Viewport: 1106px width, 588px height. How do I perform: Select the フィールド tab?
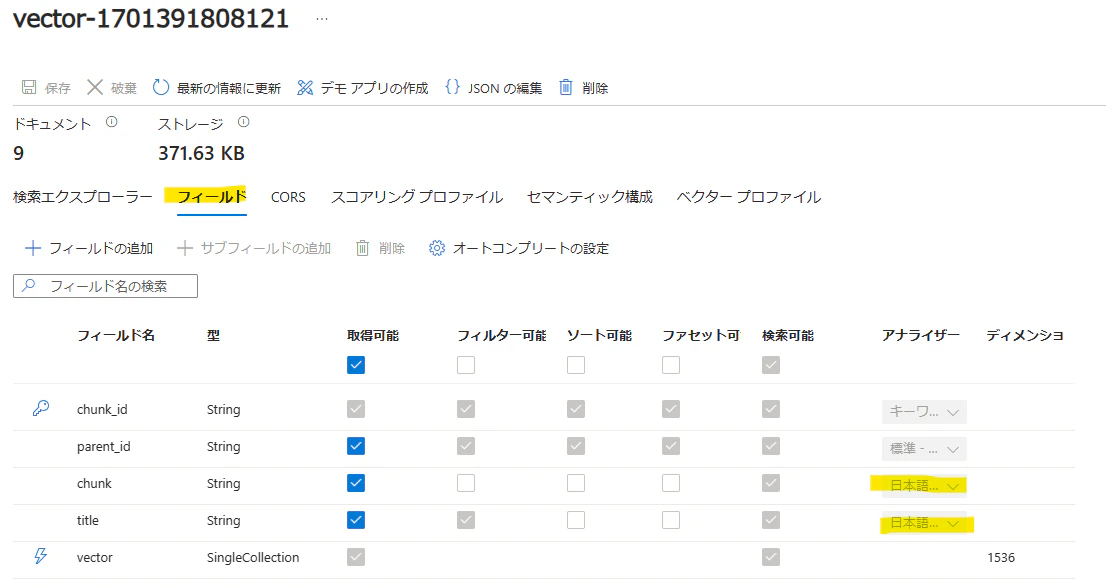pyautogui.click(x=212, y=197)
